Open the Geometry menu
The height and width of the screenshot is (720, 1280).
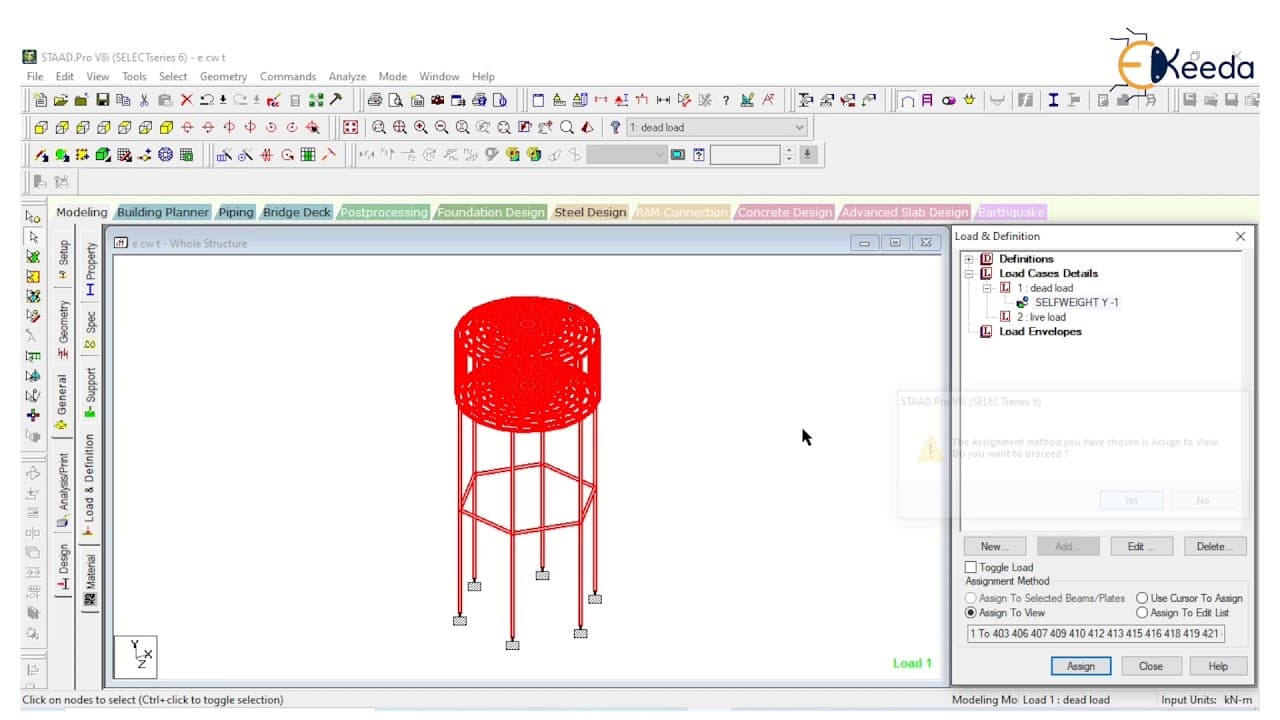223,76
